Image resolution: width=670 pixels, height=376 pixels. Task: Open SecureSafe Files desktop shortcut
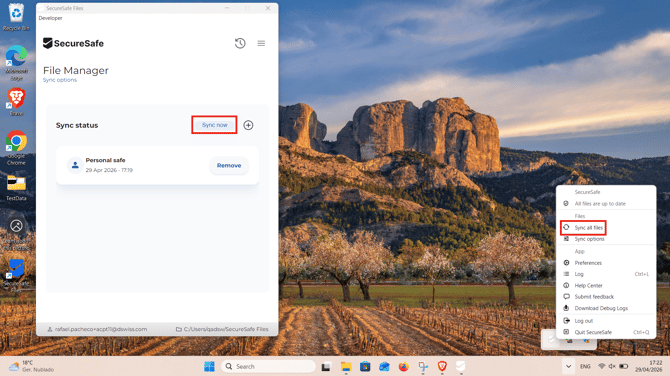coord(16,275)
